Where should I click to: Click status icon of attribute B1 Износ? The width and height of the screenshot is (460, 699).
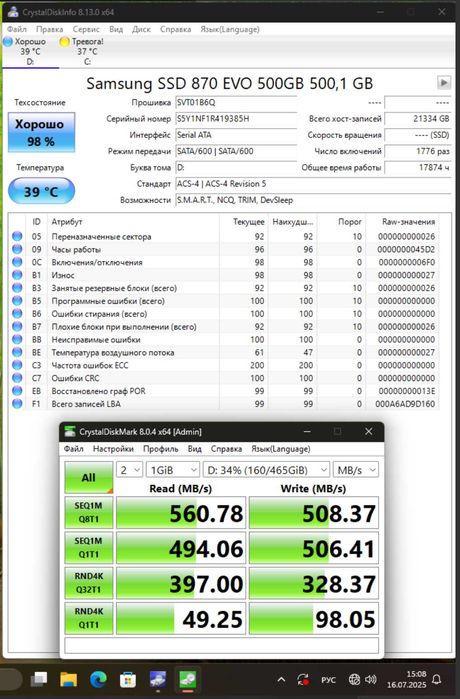coord(17,275)
